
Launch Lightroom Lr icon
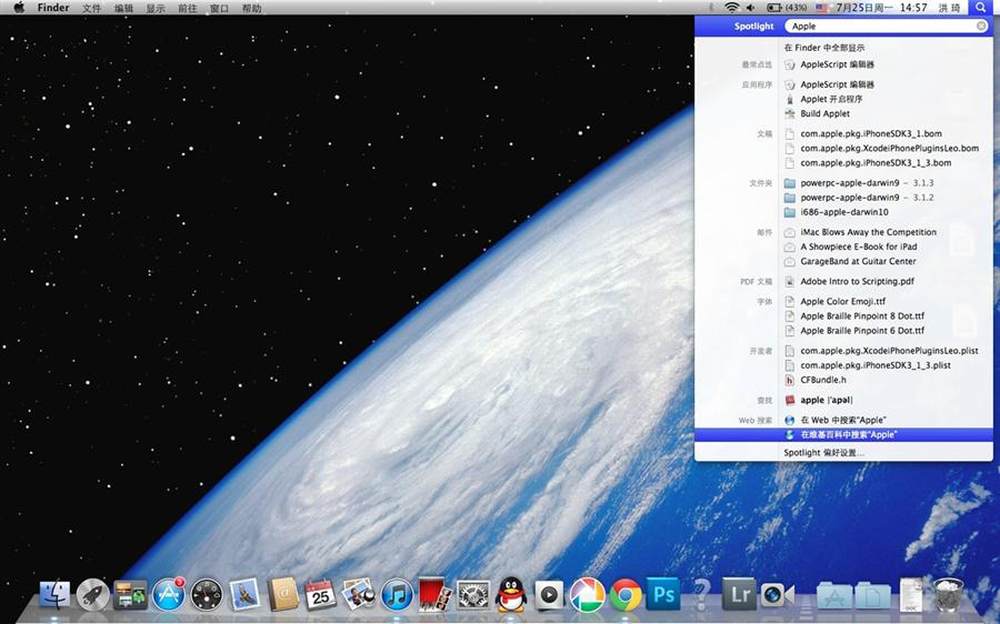pyautogui.click(x=740, y=595)
